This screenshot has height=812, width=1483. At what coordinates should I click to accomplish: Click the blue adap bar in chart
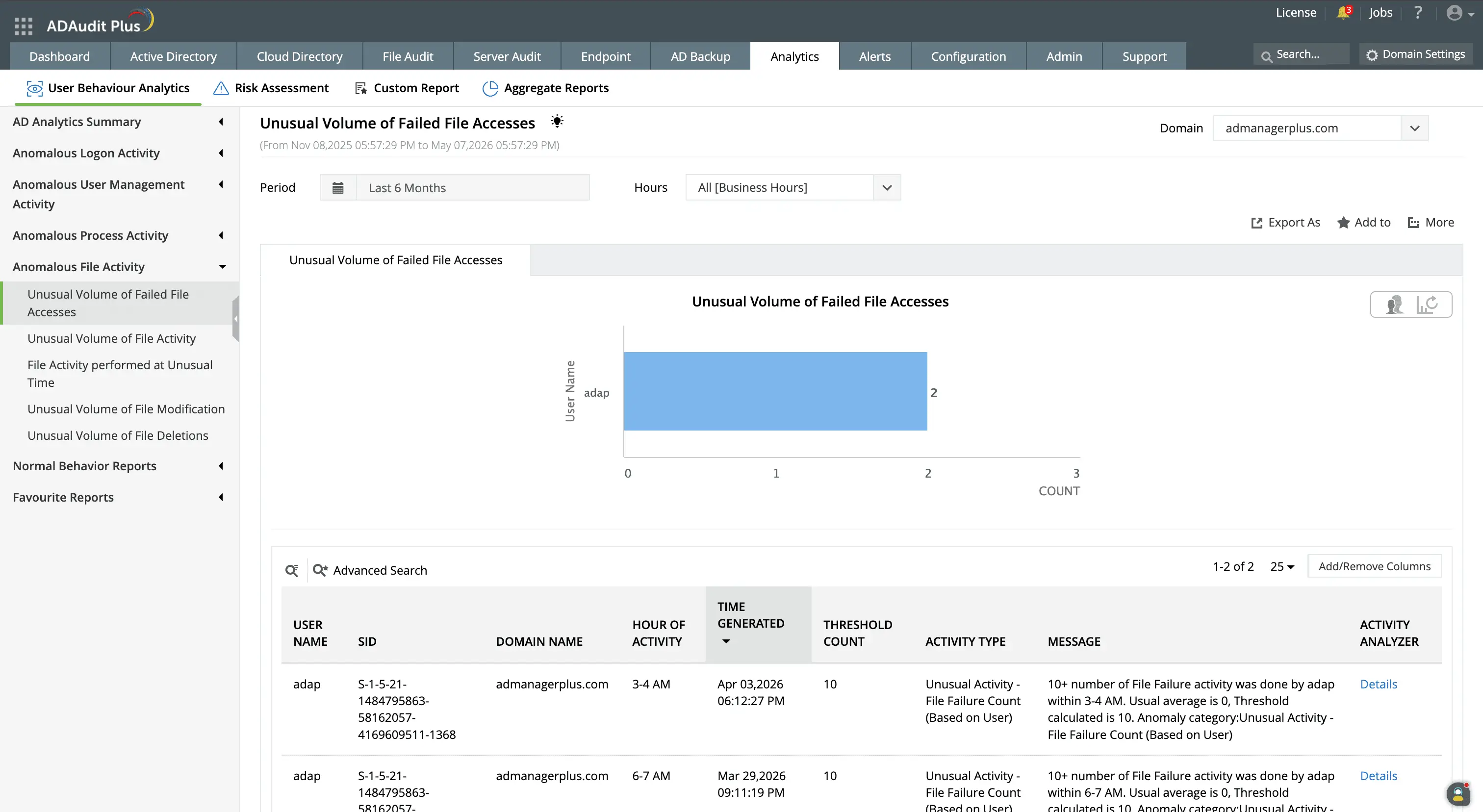(775, 391)
